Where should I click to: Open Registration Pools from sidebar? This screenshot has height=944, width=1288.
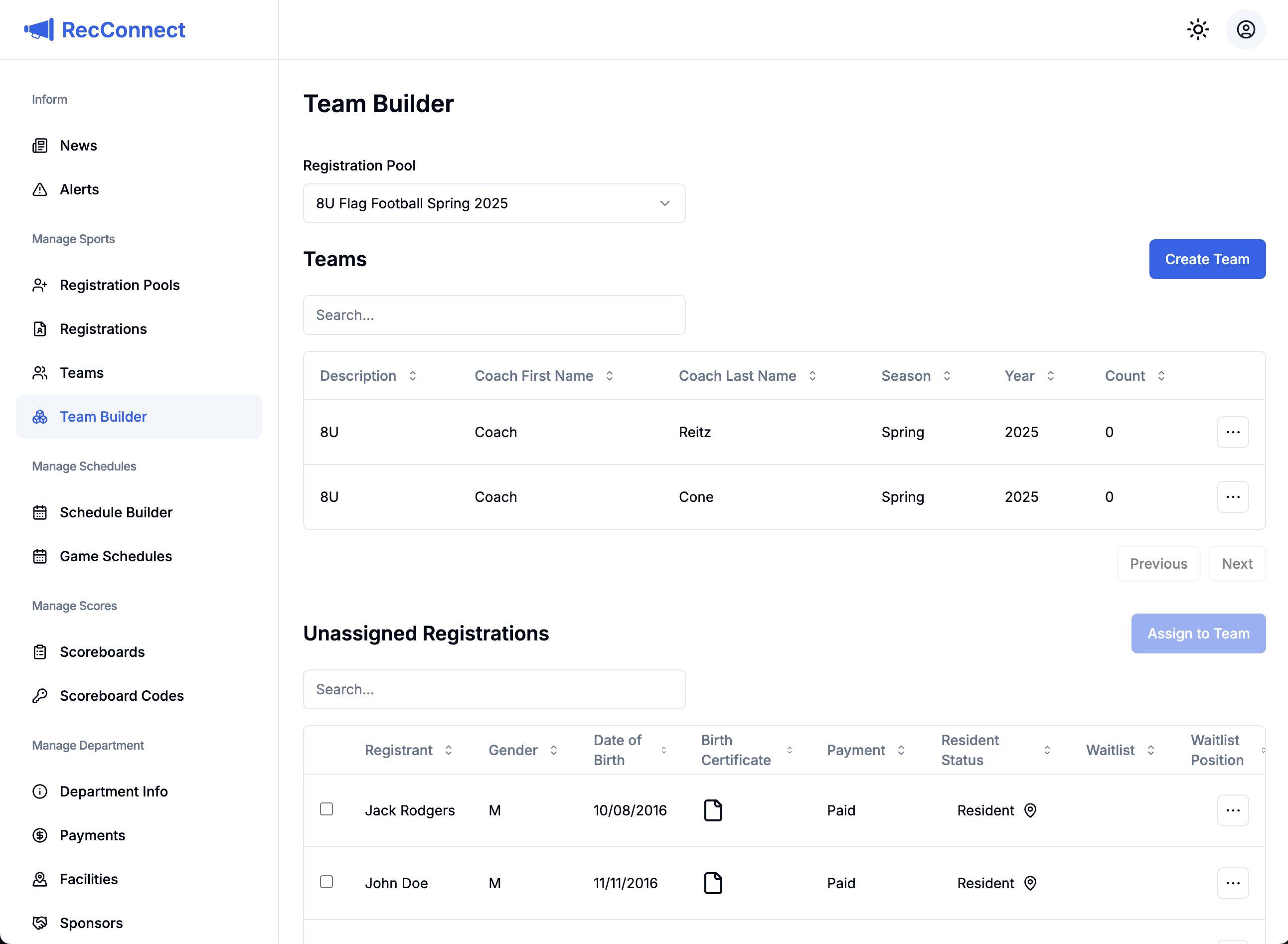click(x=120, y=285)
